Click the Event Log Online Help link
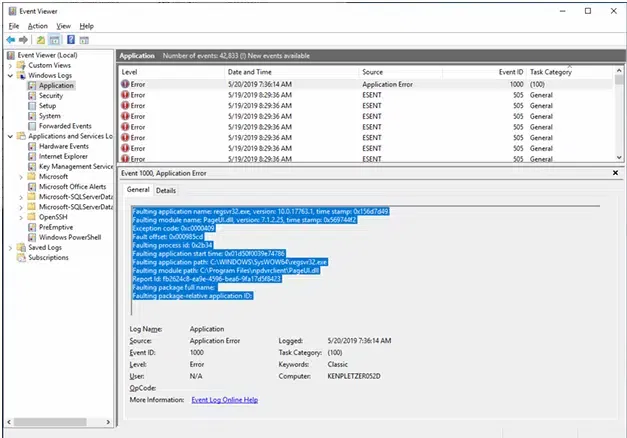Image resolution: width=627 pixels, height=438 pixels. coord(224,399)
